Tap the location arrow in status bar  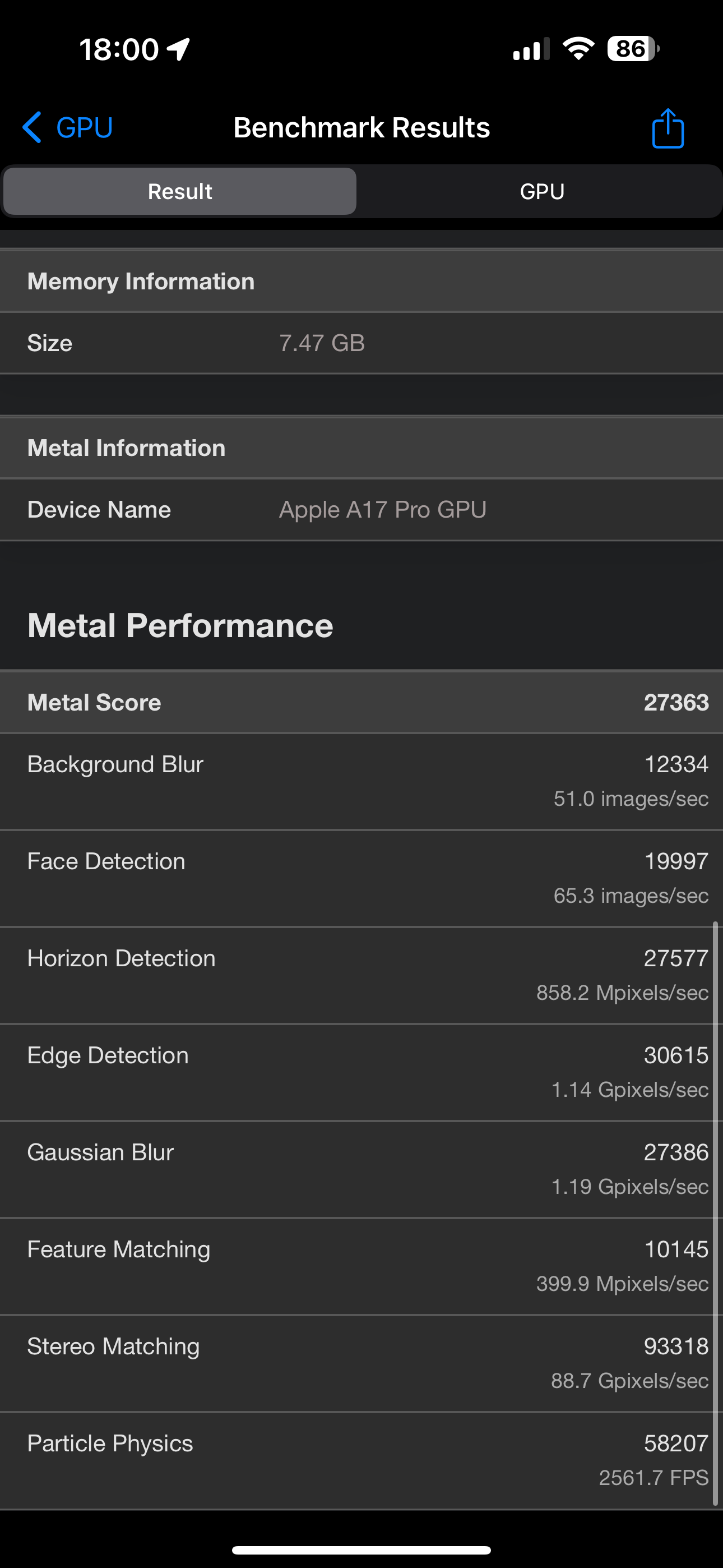pos(179,49)
